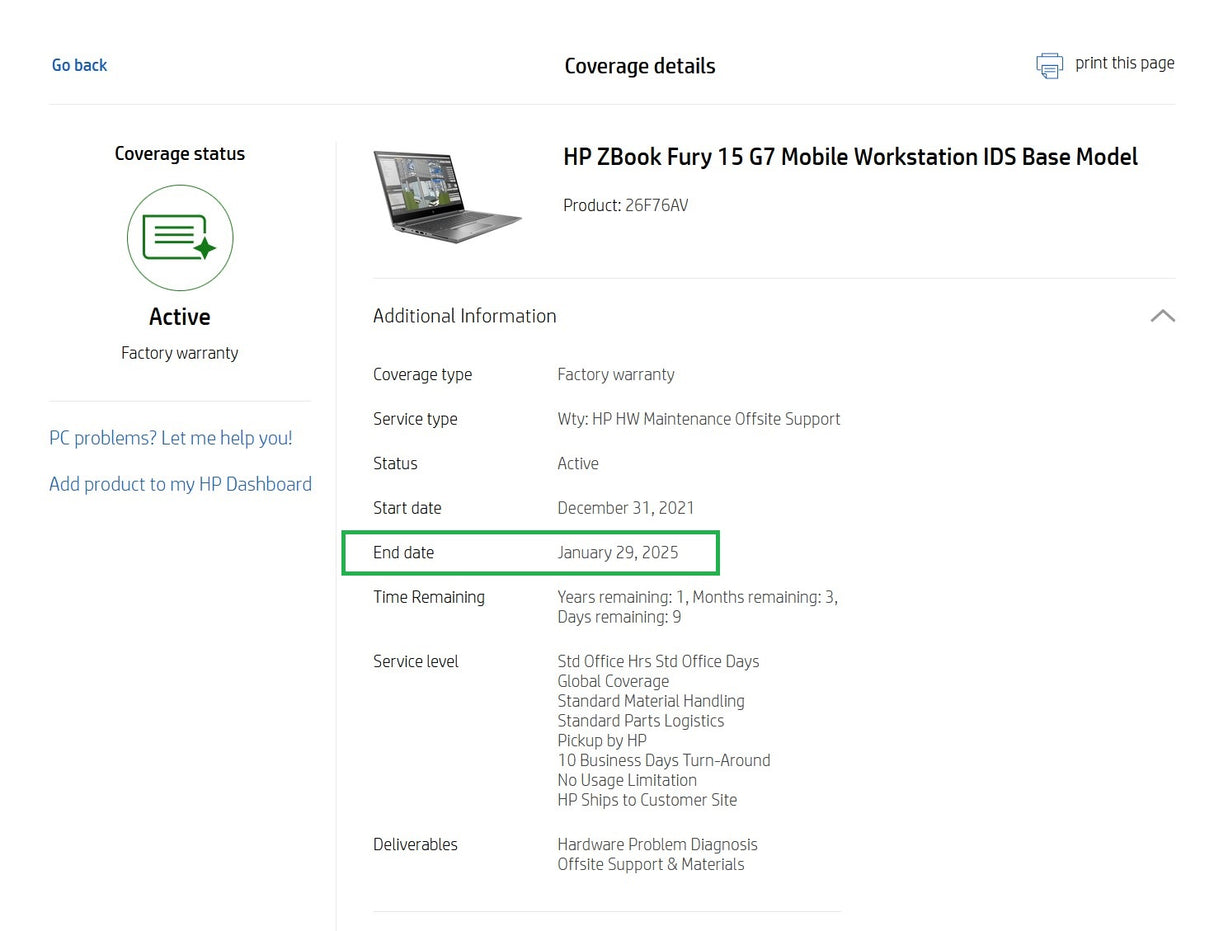Click the Service level label
The width and height of the screenshot is (1214, 931).
[x=416, y=662]
